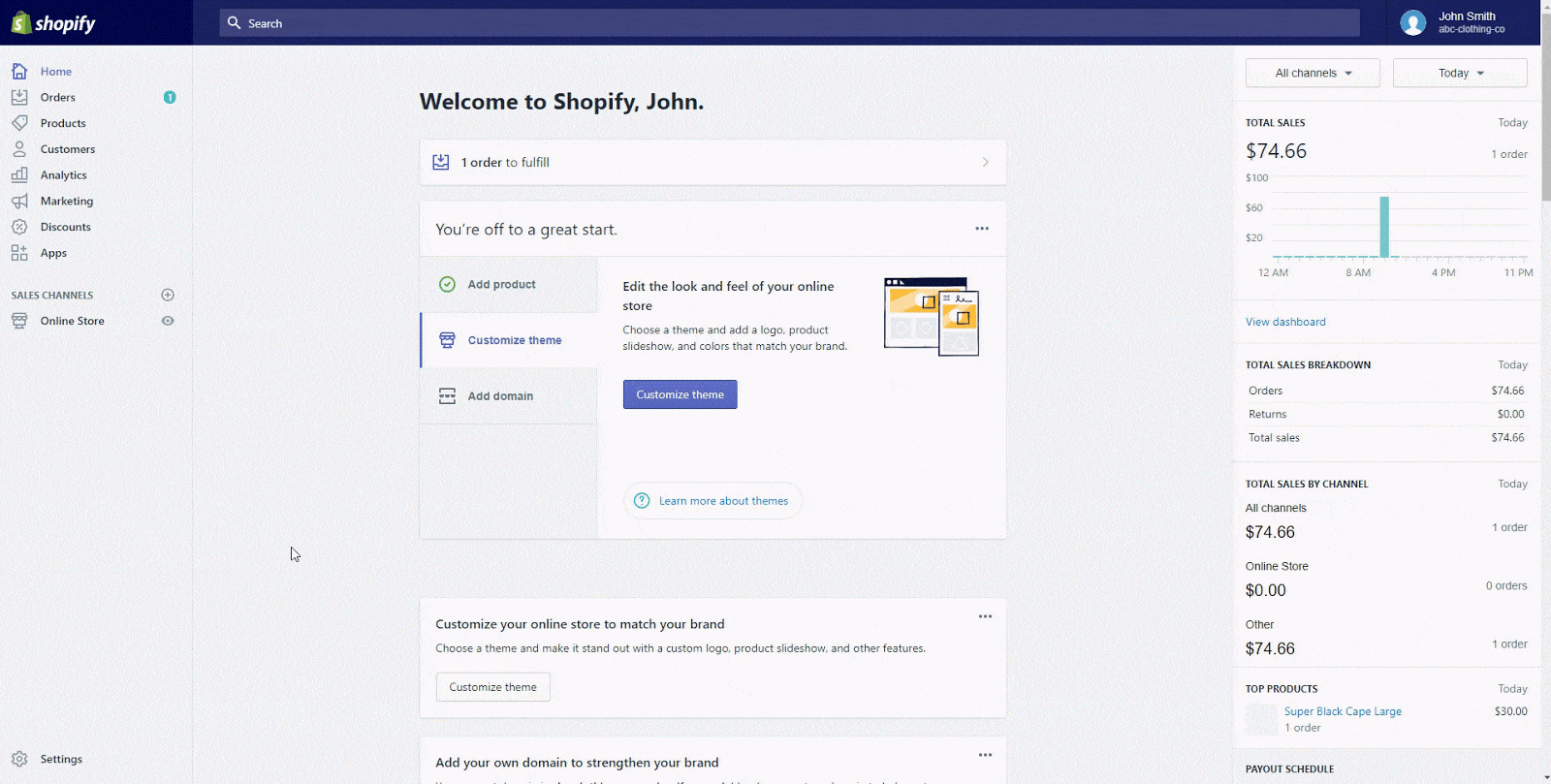Click the Learn more question mark icon
Screen dimensions: 1551x784
point(642,501)
